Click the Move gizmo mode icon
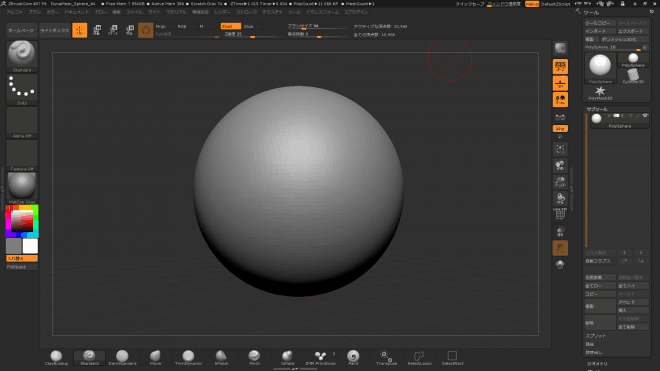 [x=97, y=30]
